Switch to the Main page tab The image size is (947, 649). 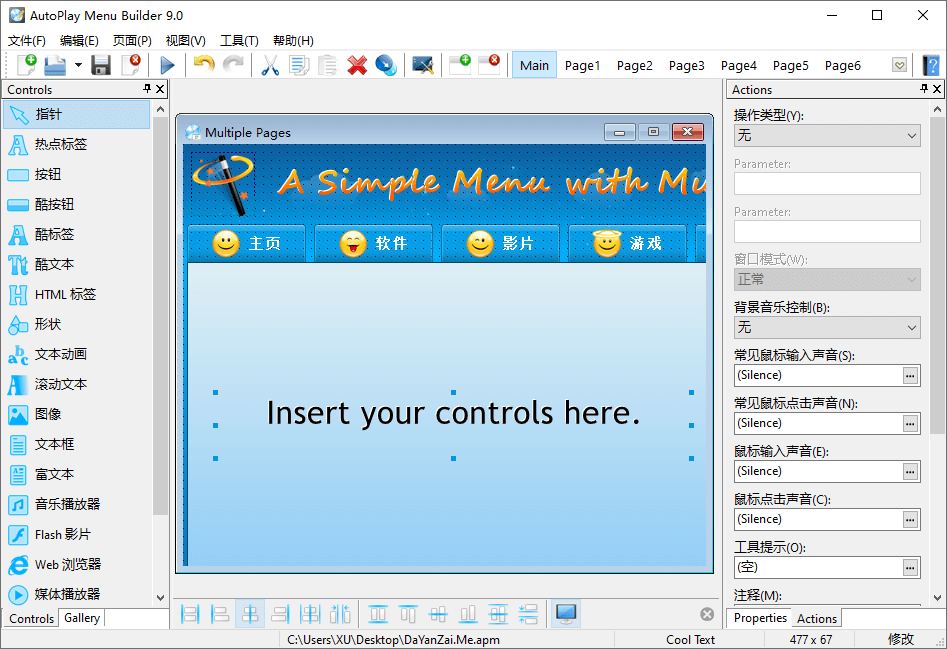pos(534,65)
